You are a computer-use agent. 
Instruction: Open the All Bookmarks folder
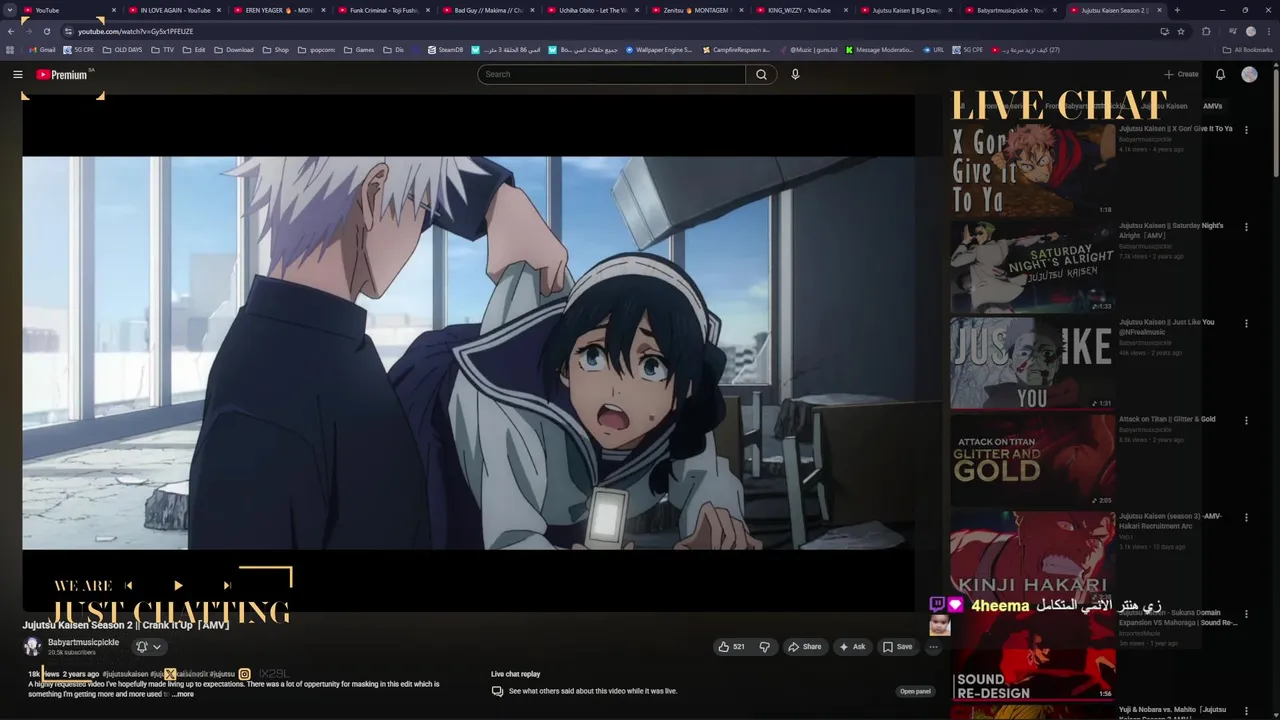[1249, 50]
